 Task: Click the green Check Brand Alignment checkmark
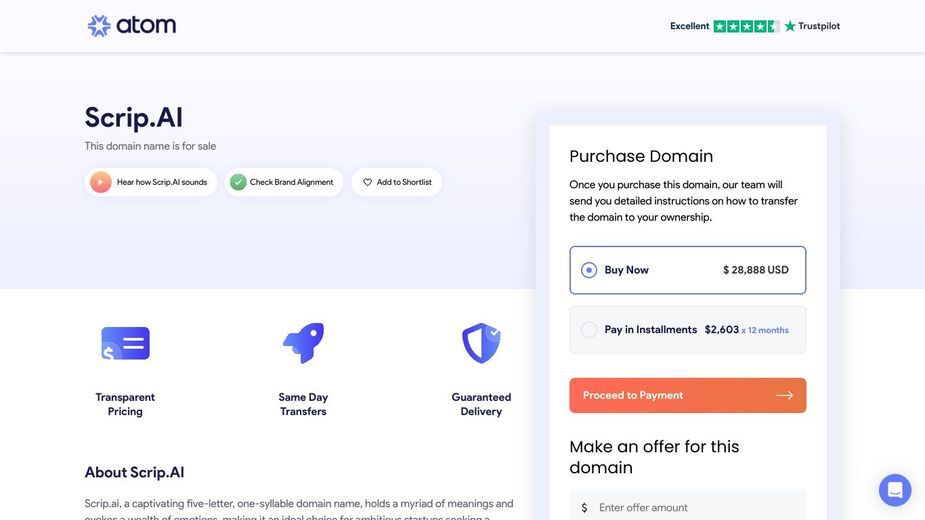[238, 182]
